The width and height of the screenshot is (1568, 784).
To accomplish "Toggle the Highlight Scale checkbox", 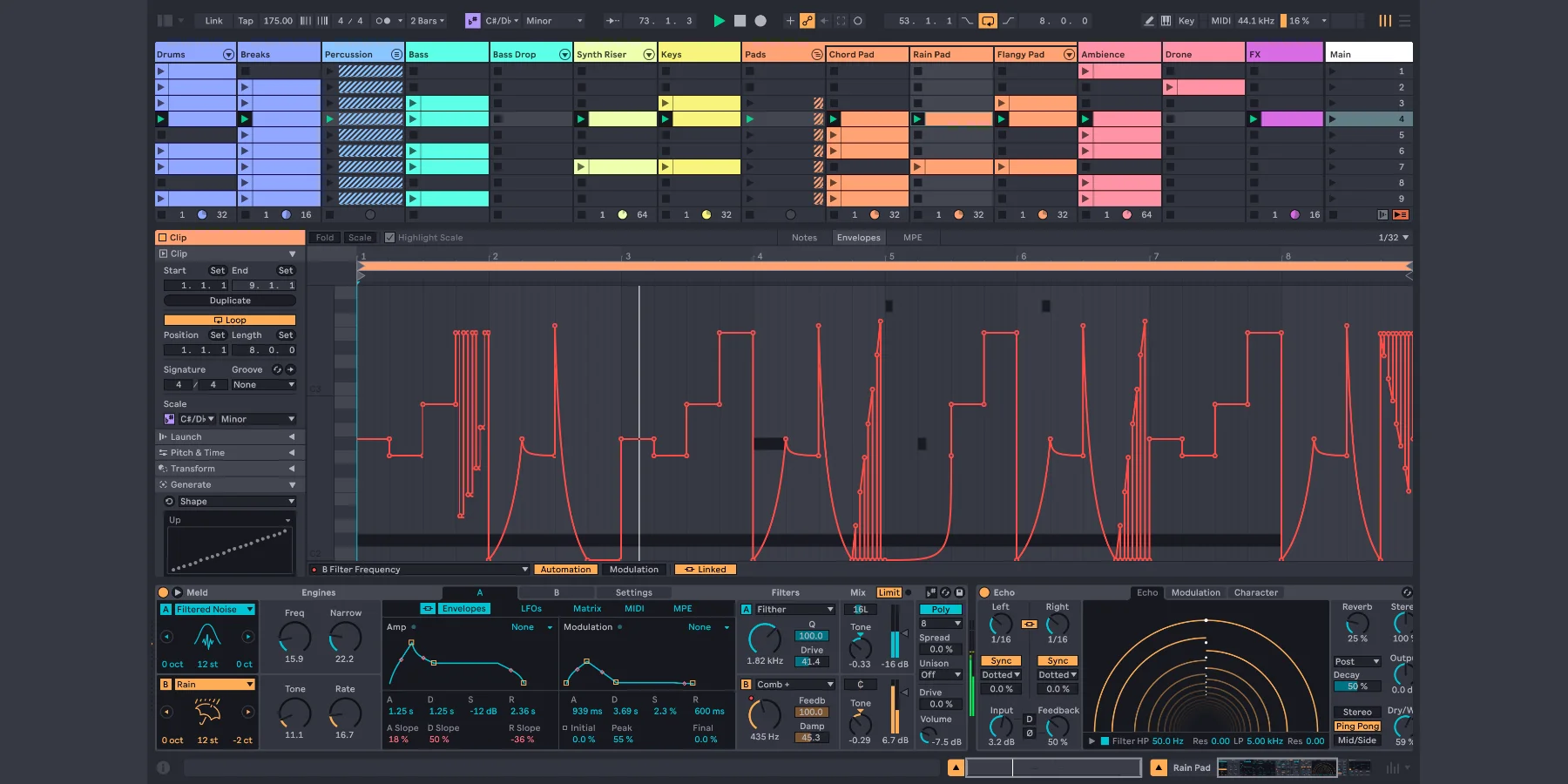I will [x=391, y=237].
